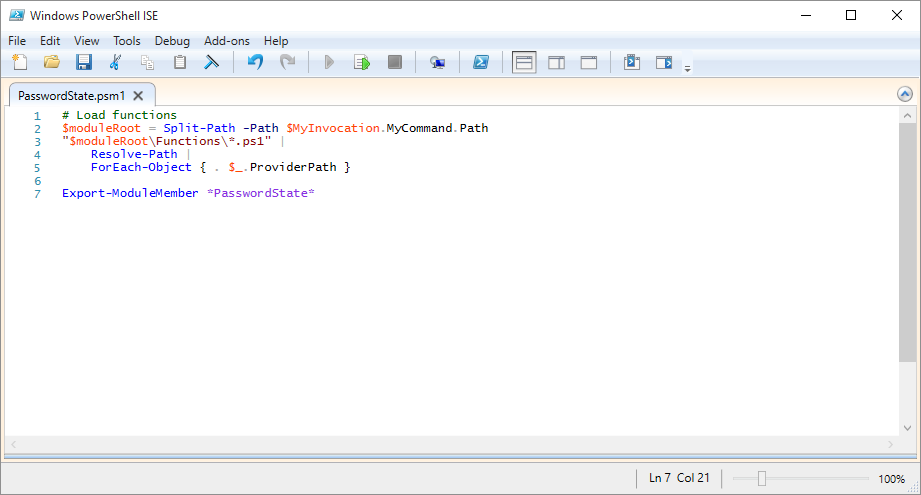Open the View menu
Image resolution: width=921 pixels, height=495 pixels.
[86, 41]
